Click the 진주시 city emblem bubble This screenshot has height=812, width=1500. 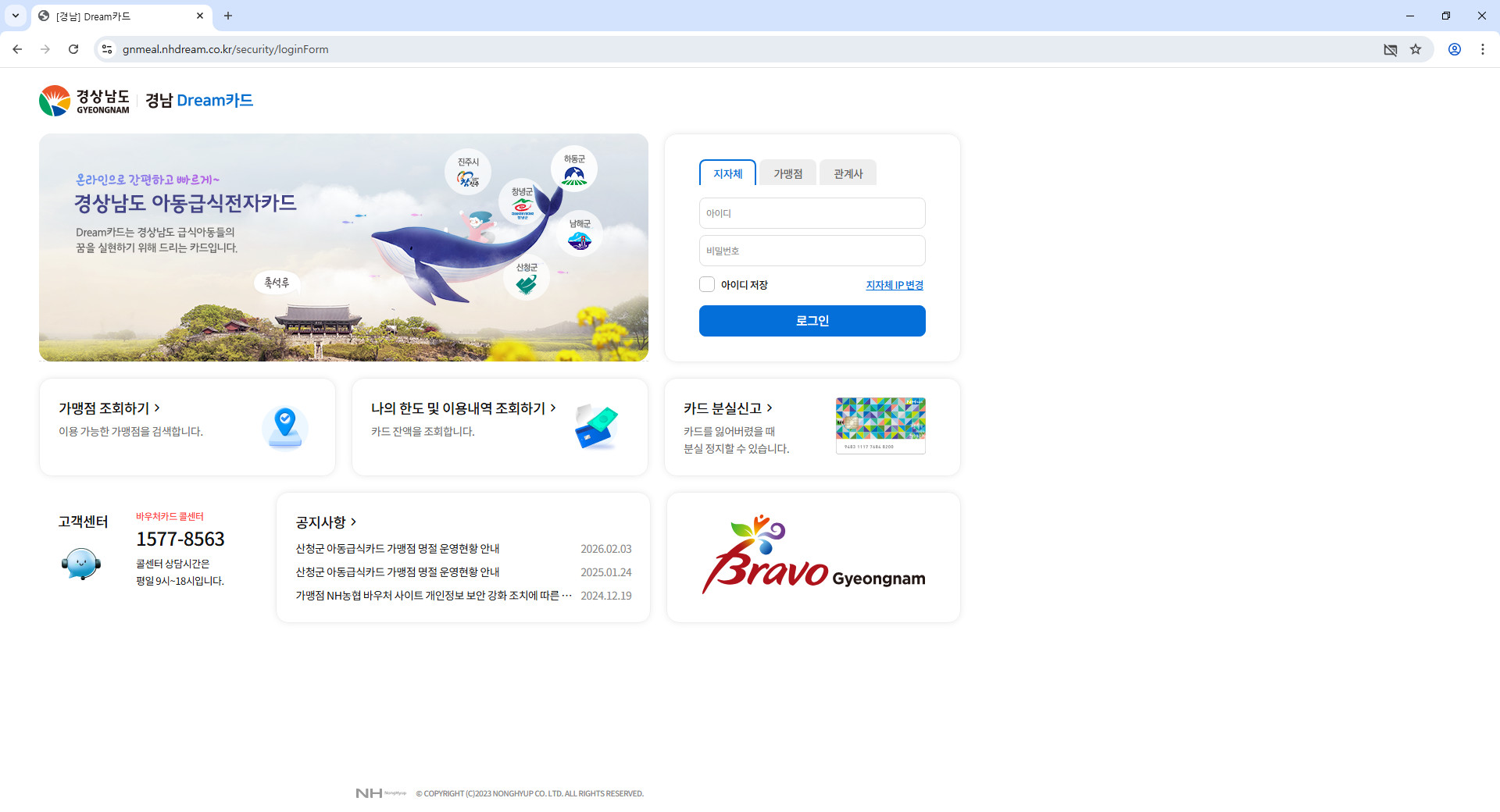click(x=468, y=173)
